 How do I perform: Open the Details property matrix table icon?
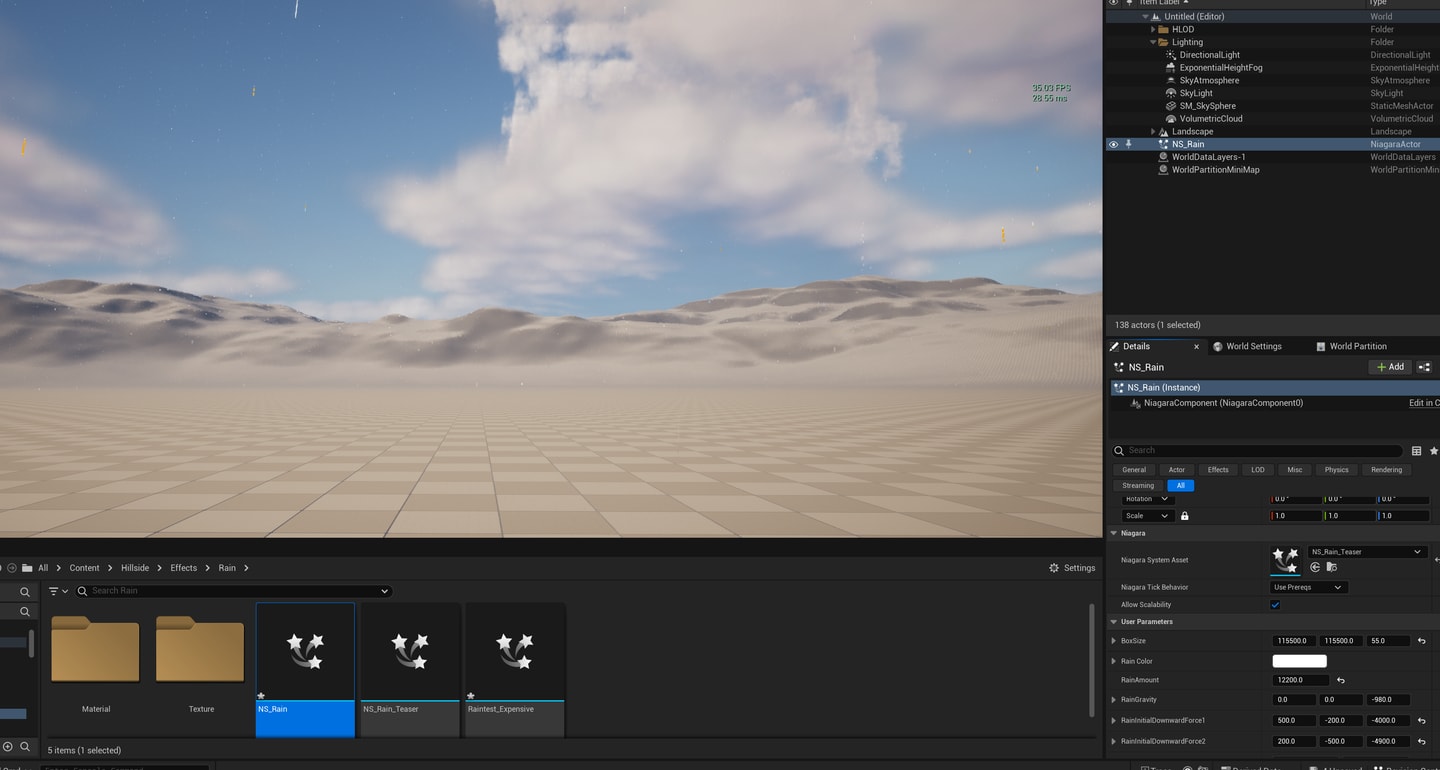click(x=1416, y=451)
